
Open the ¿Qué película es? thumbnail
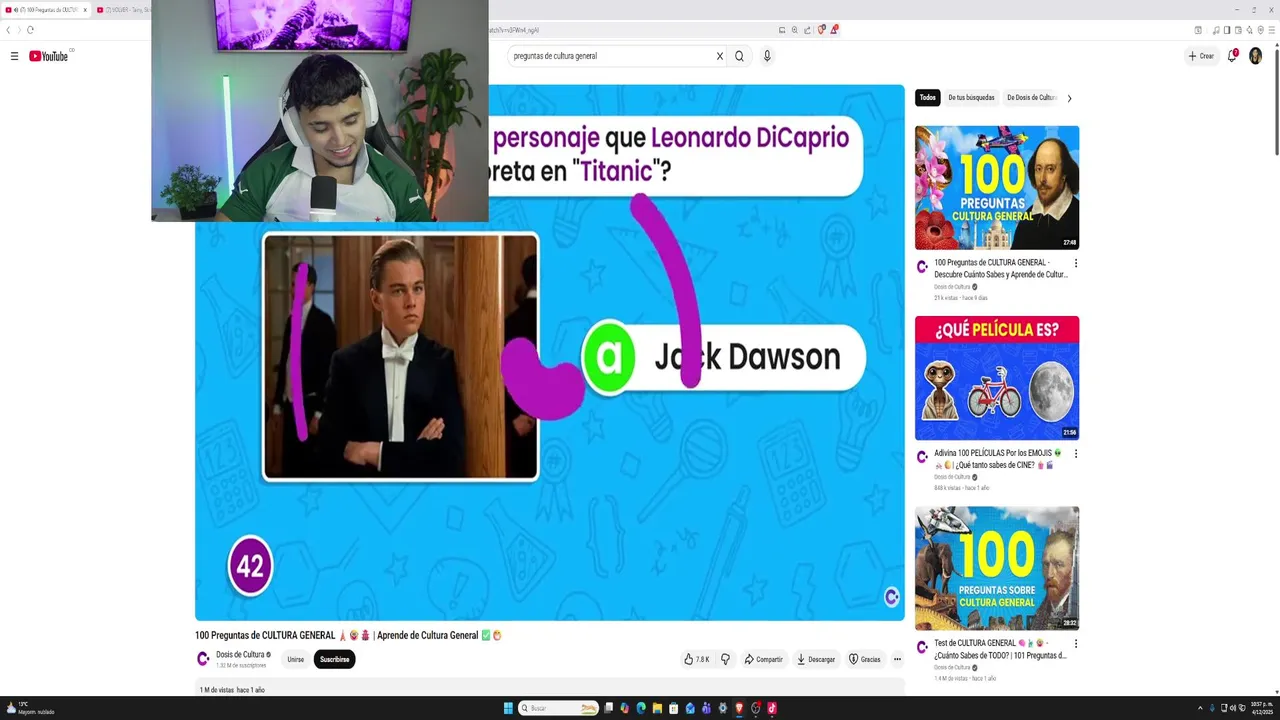point(997,378)
